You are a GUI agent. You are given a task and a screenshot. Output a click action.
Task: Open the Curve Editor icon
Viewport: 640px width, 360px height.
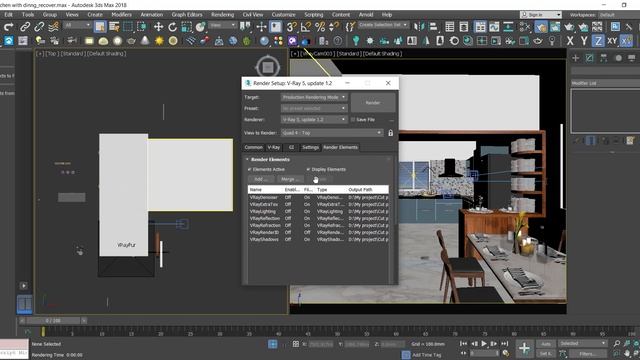[x=494, y=27]
